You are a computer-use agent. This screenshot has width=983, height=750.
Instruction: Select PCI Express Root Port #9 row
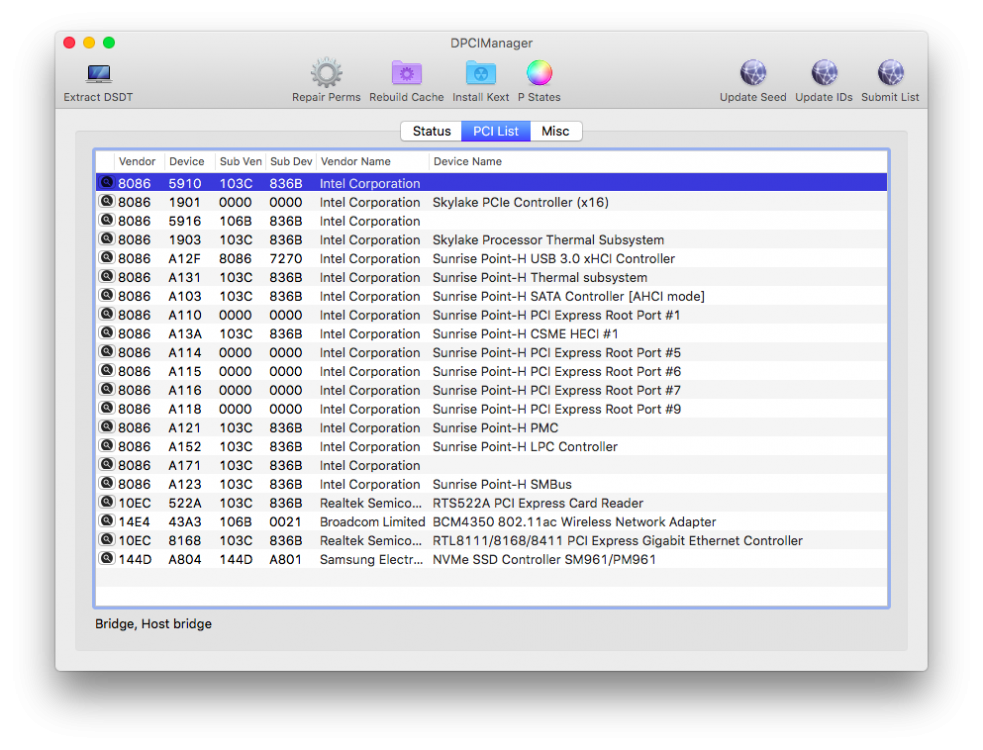click(x=492, y=409)
